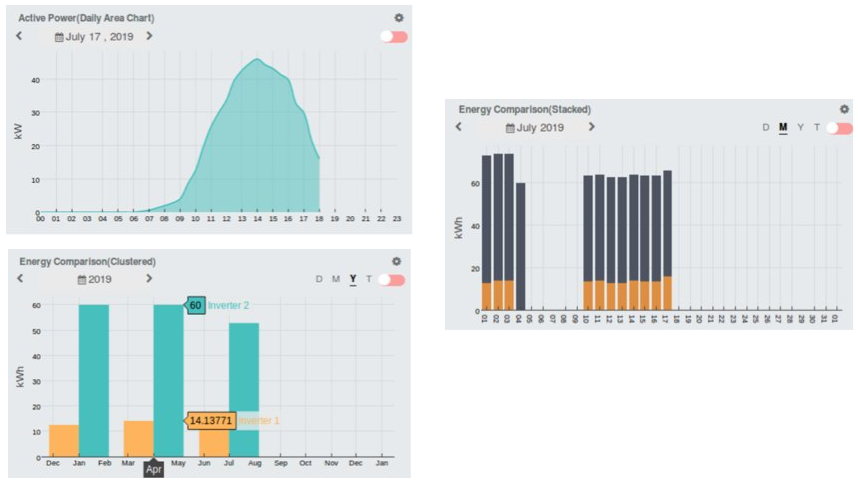Click calendar icon beside July 2019
Viewport: 858px width, 487px height.
click(510, 128)
